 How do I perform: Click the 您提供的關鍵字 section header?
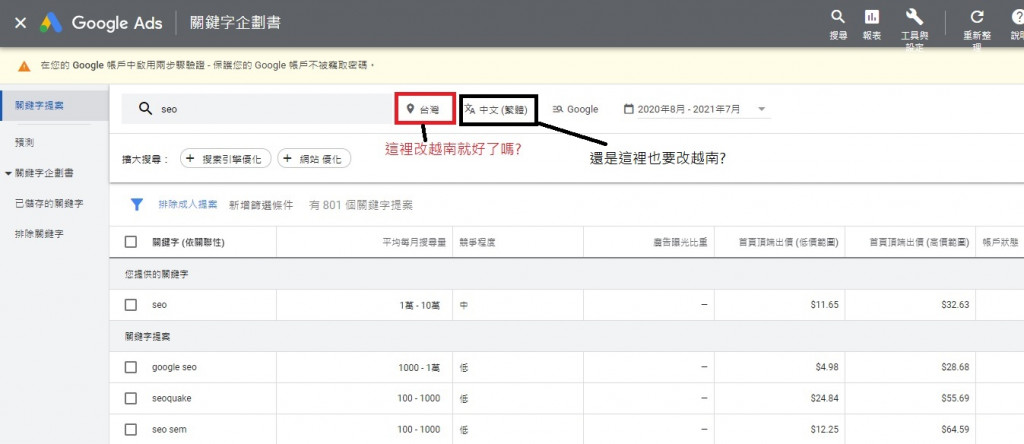(157, 274)
